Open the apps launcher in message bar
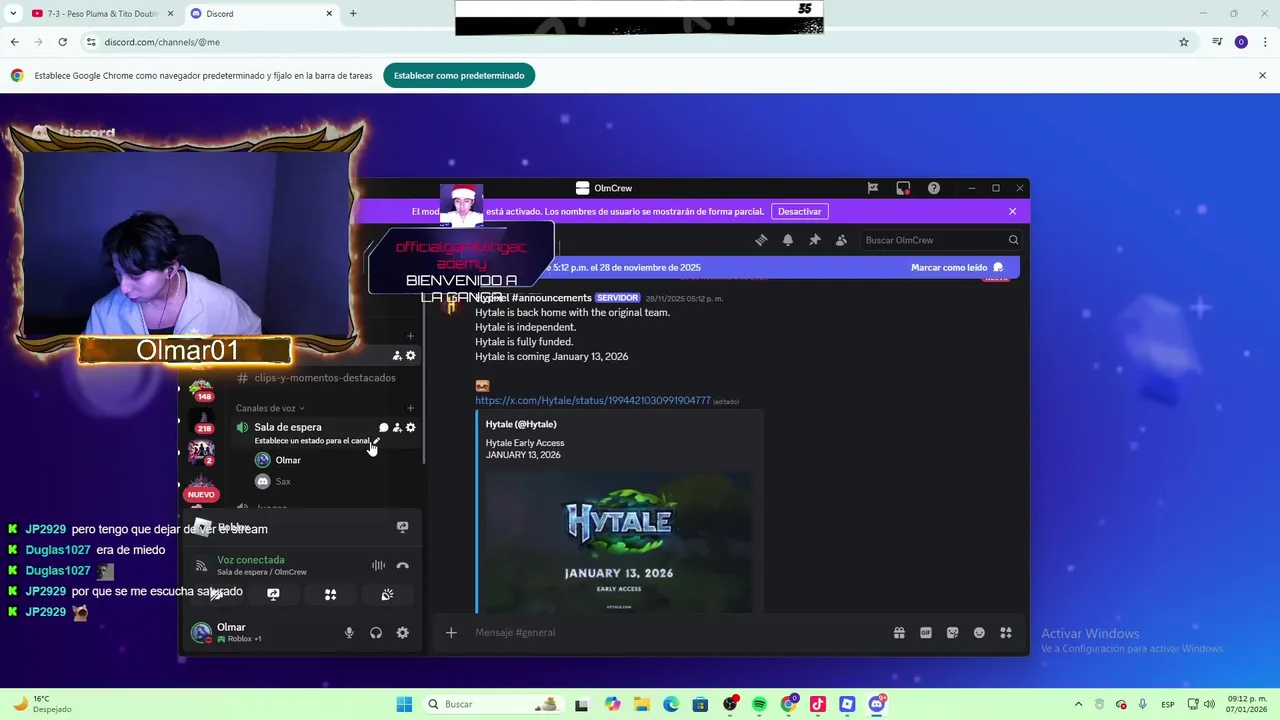 [x=1006, y=632]
